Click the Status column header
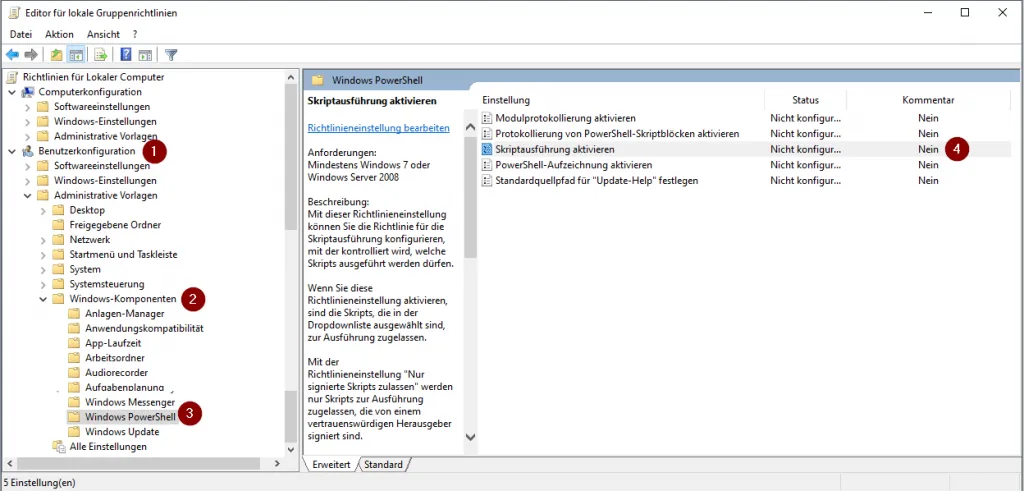This screenshot has width=1024, height=491. tap(805, 100)
